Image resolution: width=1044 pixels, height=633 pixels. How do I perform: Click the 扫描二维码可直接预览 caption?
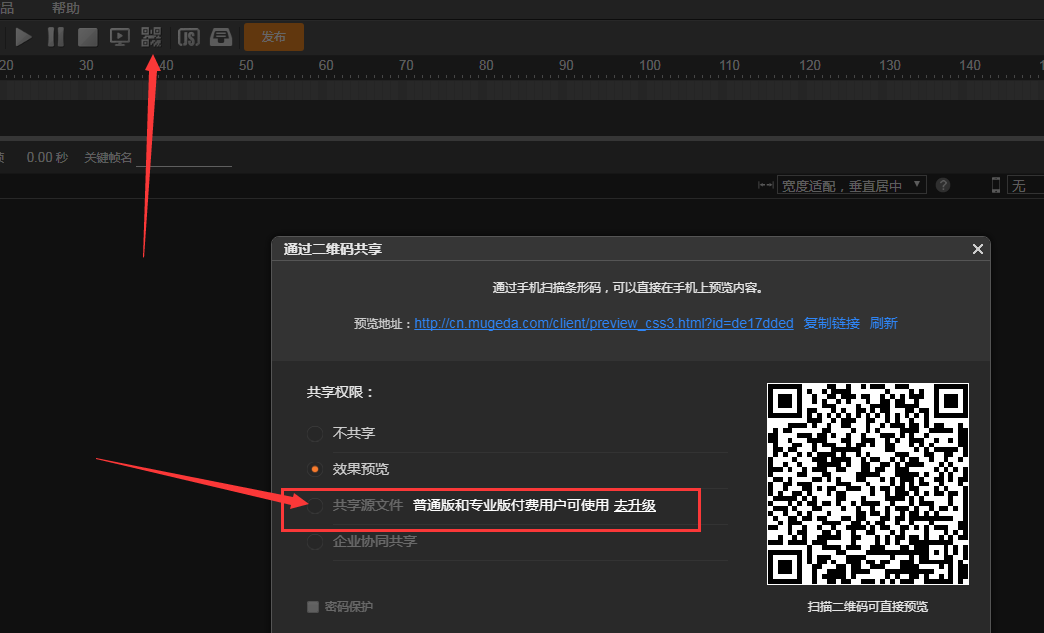click(868, 606)
